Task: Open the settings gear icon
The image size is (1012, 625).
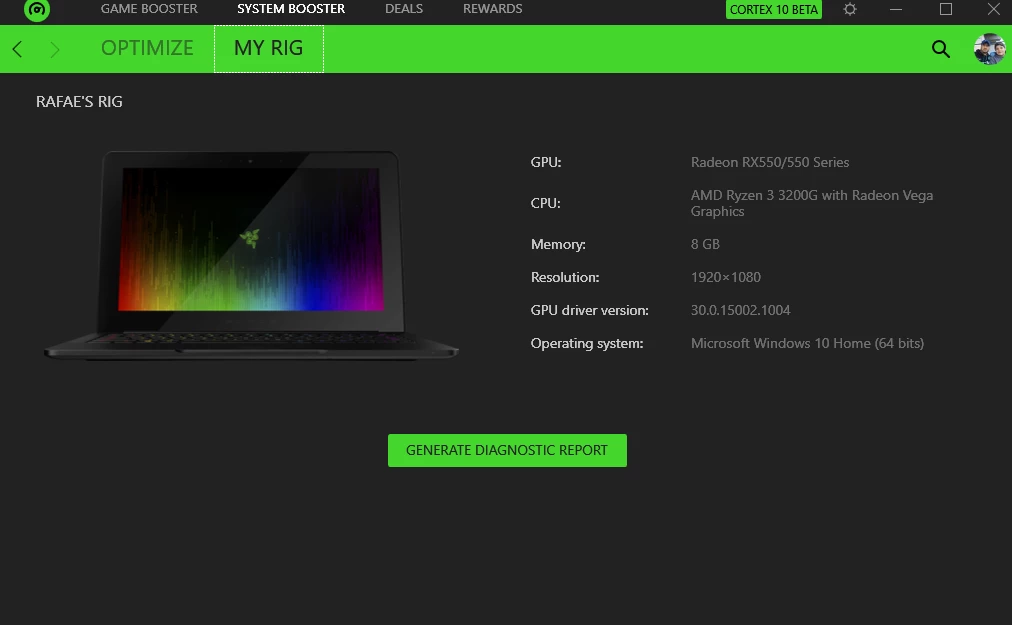Action: [x=850, y=9]
